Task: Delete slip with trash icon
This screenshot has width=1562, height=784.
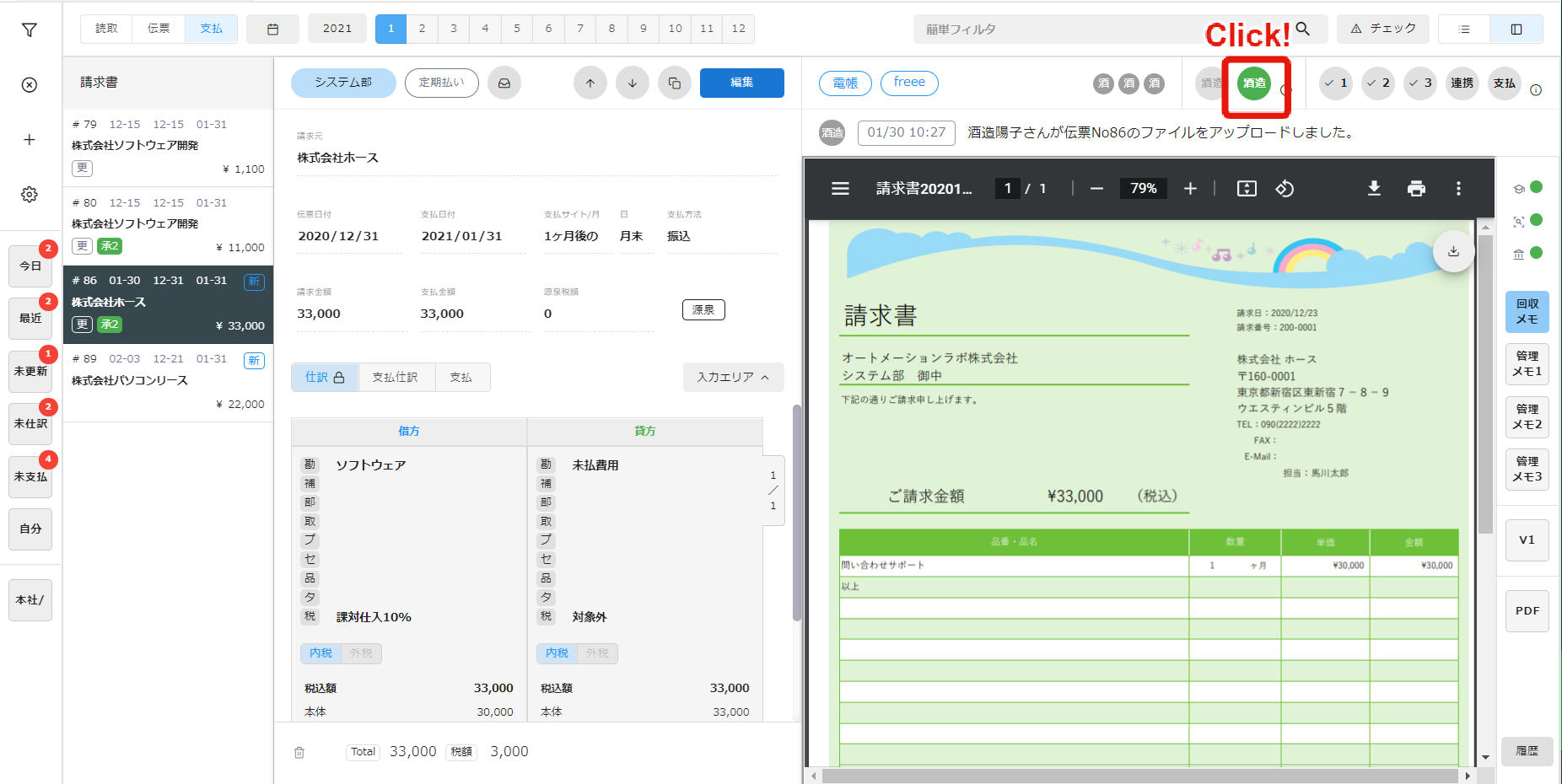Action: tap(299, 752)
